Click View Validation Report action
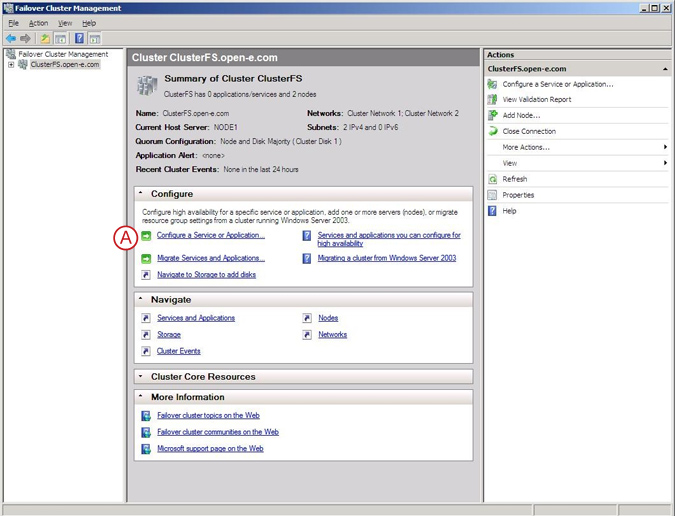The image size is (675, 516). point(537,99)
